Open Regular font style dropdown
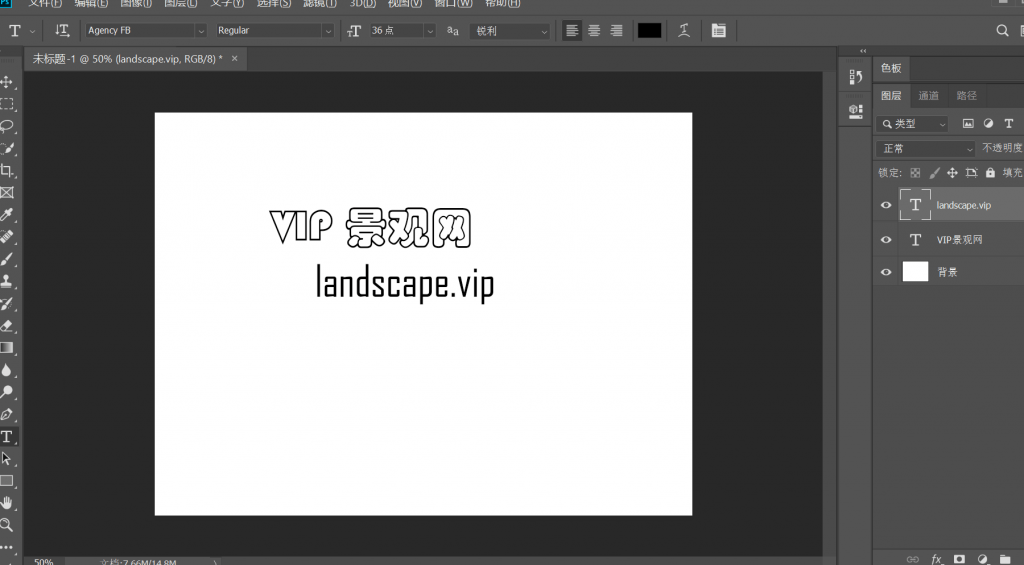Viewport: 1024px width, 565px height. point(328,31)
